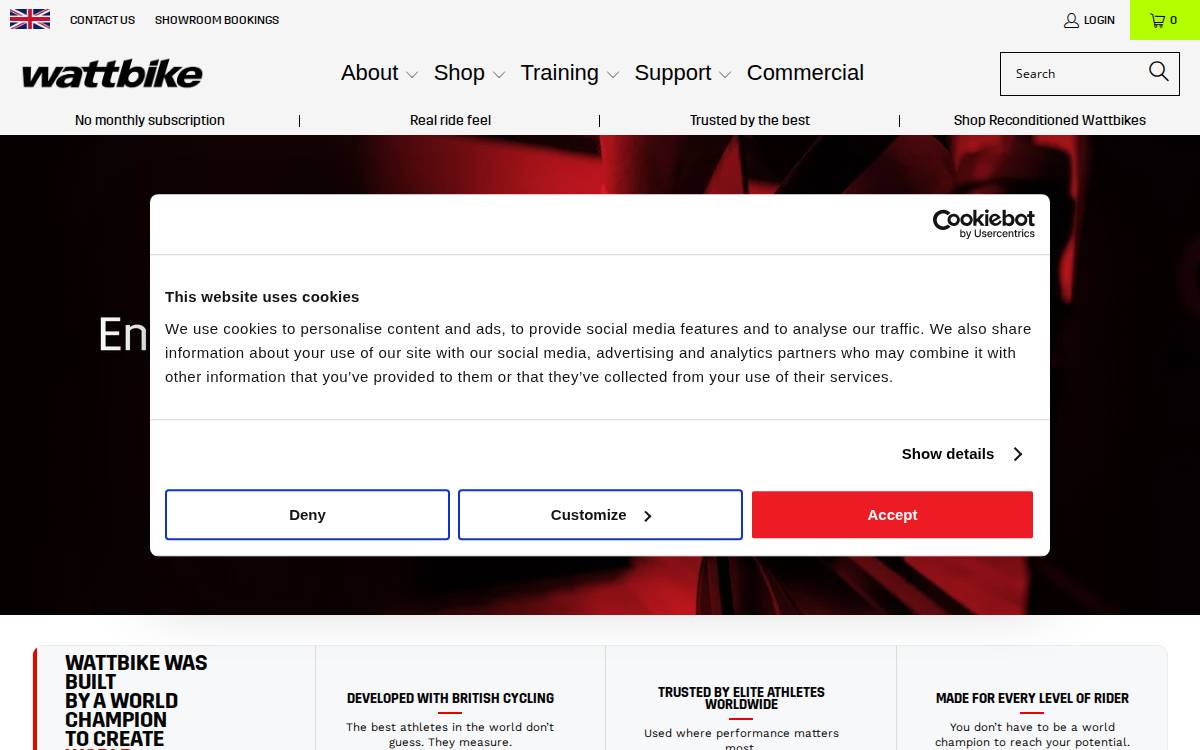
Task: Click 'This website uses cookies' heading
Action: [262, 297]
